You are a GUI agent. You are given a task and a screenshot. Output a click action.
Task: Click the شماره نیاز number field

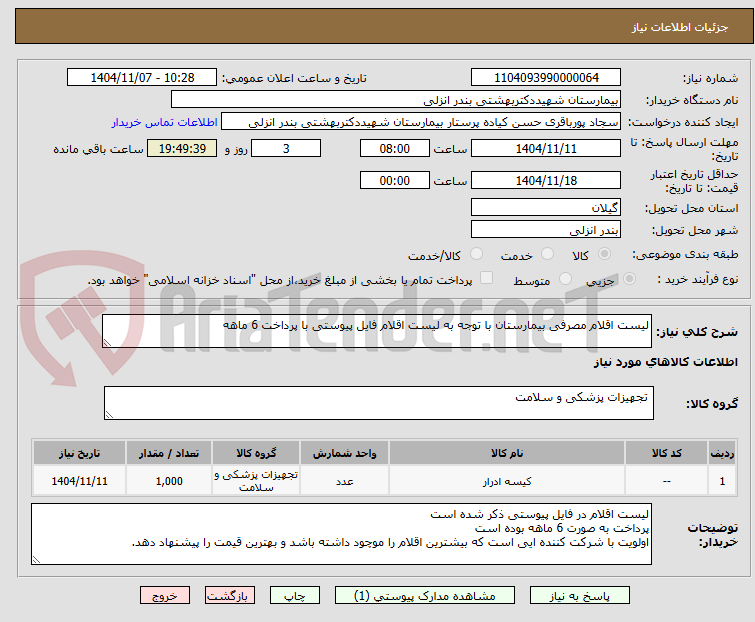(x=546, y=78)
